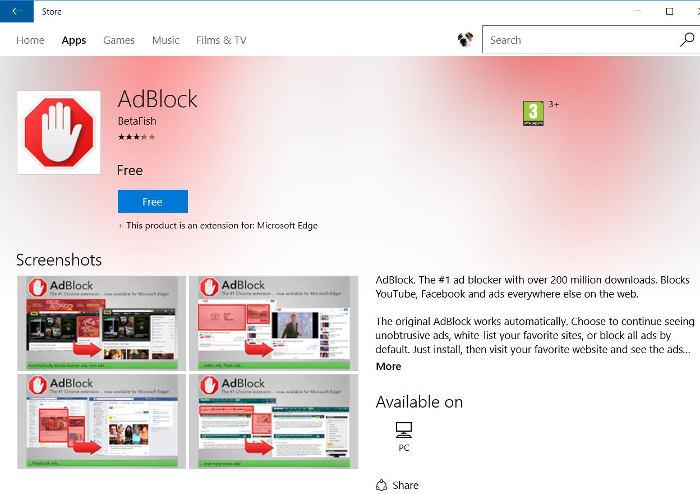Click the PC device icon
This screenshot has width=700, height=494.
404,431
